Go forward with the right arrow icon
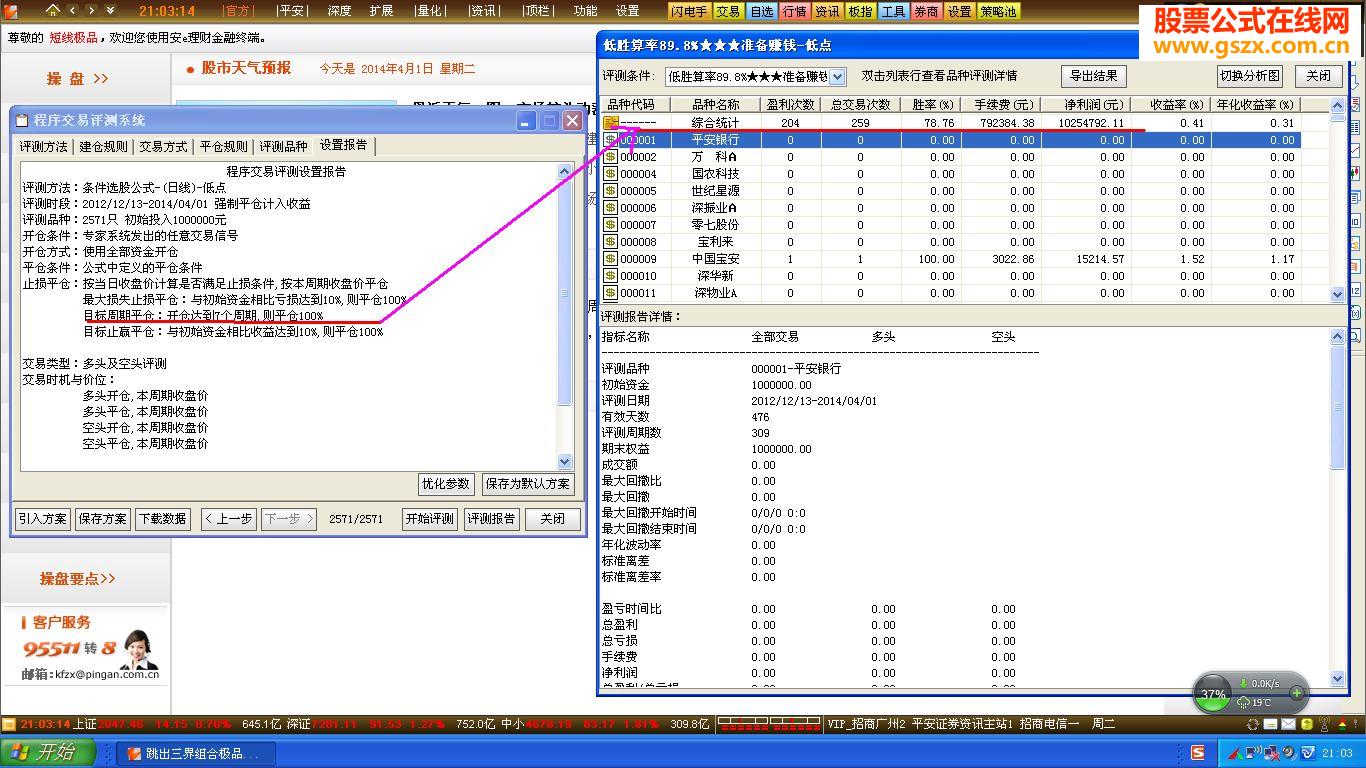 click(92, 10)
